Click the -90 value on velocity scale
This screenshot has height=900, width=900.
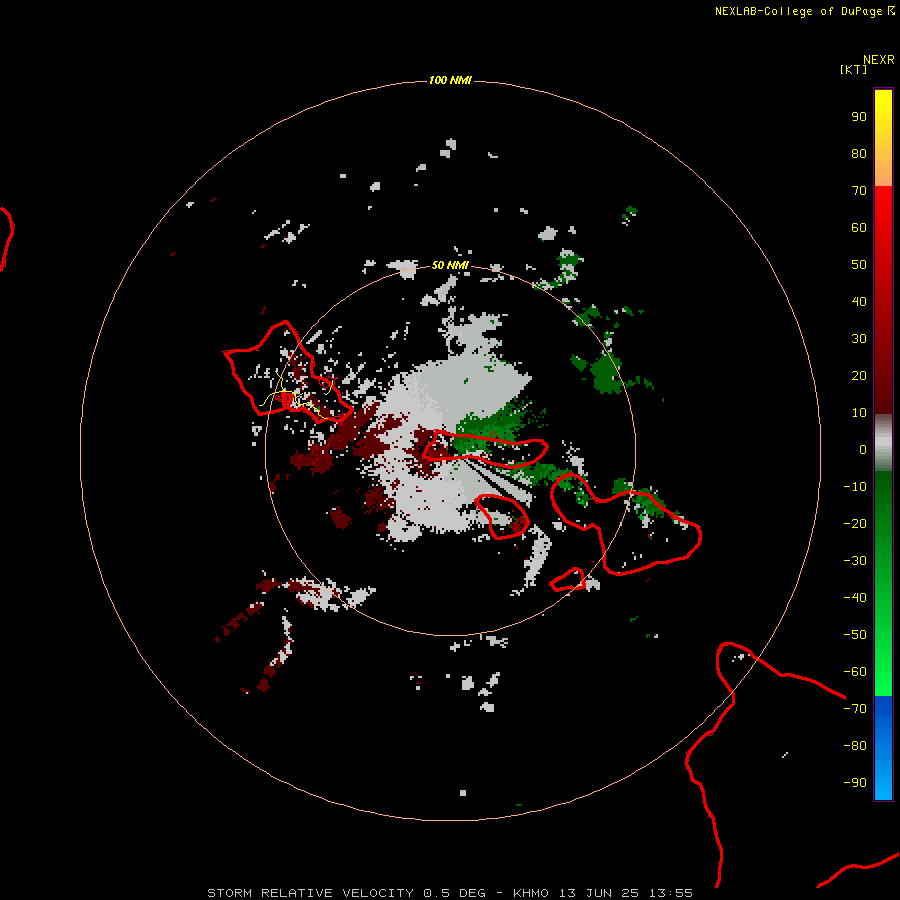pyautogui.click(x=855, y=783)
